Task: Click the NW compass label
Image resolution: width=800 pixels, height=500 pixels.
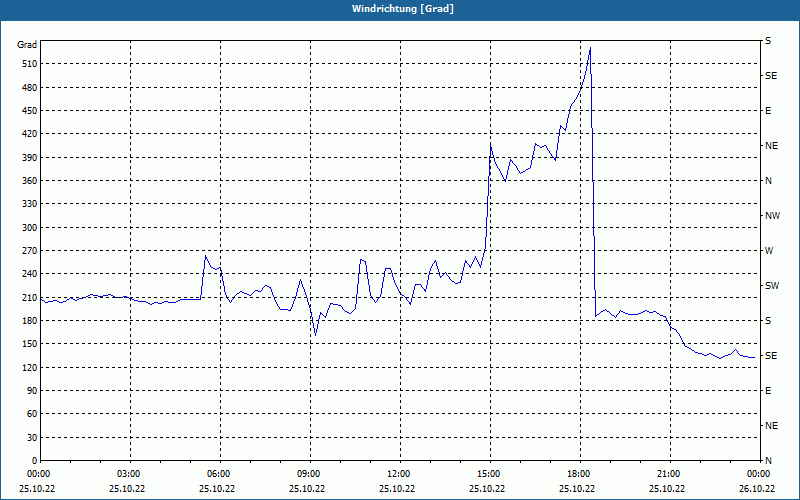Action: click(x=772, y=216)
